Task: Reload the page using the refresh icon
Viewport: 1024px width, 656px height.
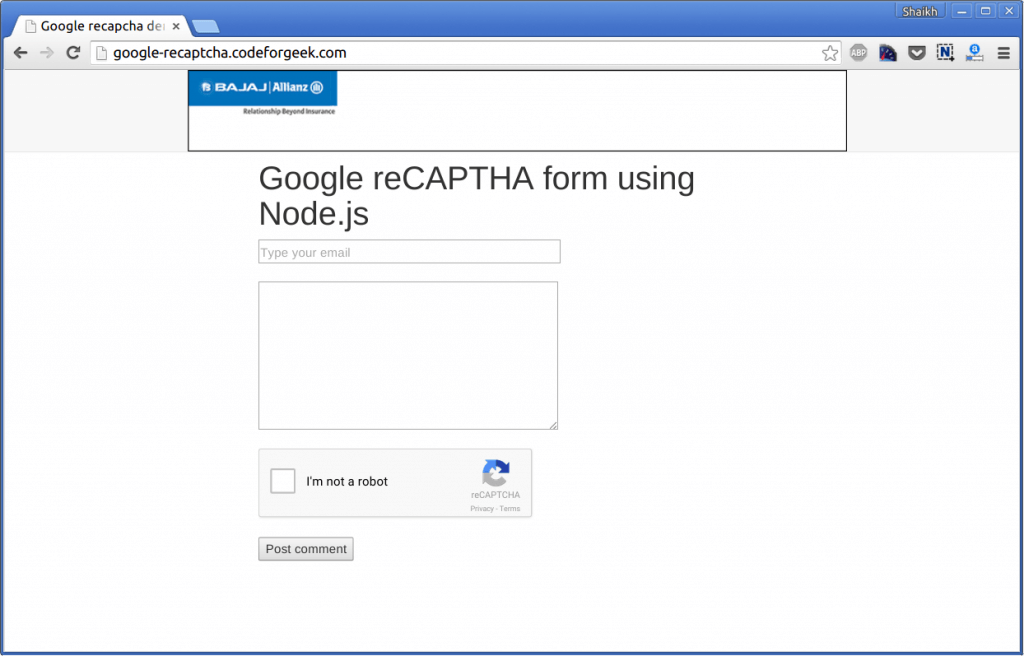Action: click(x=72, y=52)
